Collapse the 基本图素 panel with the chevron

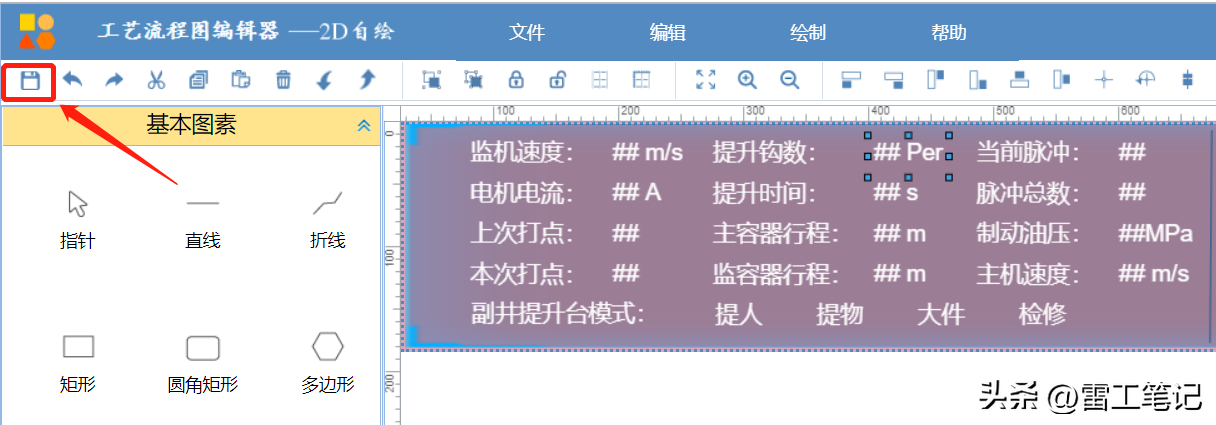[364, 126]
